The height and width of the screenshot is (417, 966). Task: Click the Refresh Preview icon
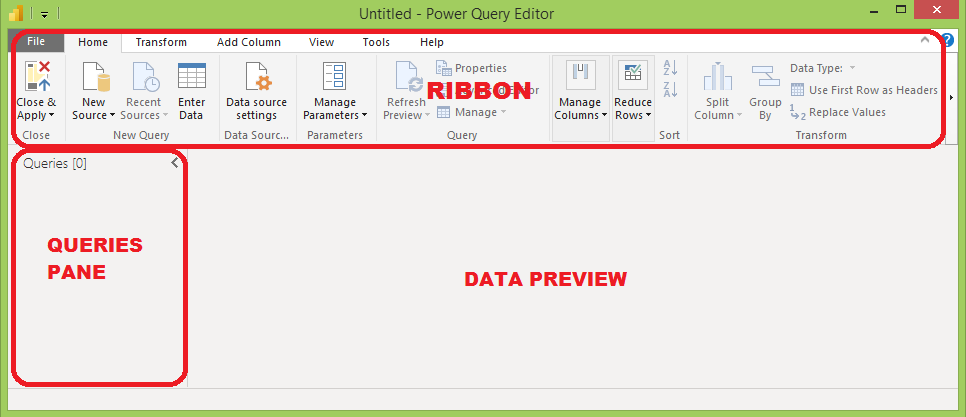click(x=408, y=76)
